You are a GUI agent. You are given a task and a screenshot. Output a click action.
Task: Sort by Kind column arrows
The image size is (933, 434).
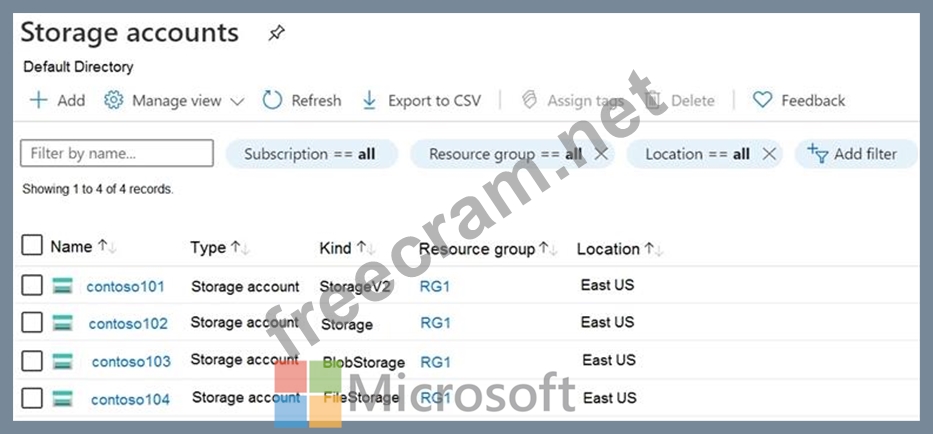(365, 248)
